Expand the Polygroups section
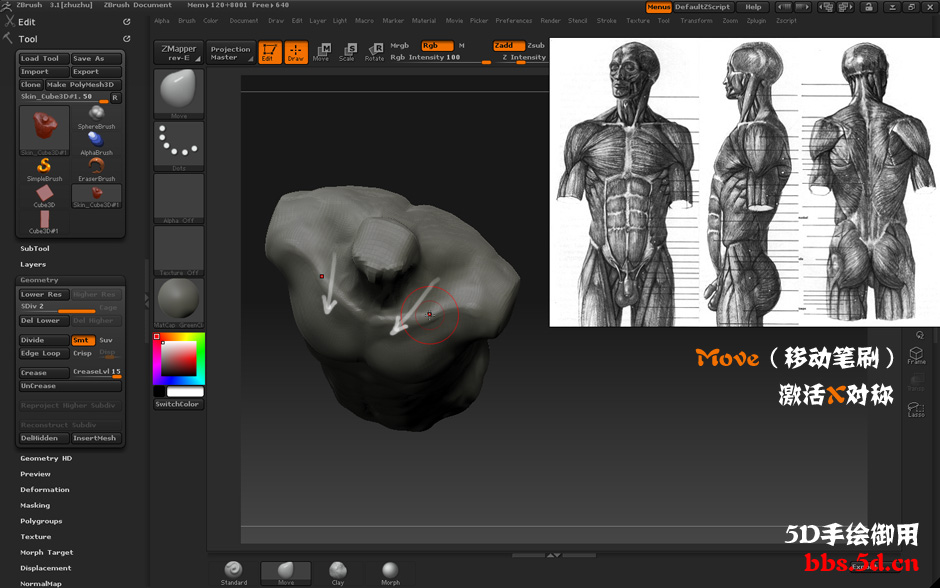This screenshot has width=940, height=588. (x=41, y=521)
